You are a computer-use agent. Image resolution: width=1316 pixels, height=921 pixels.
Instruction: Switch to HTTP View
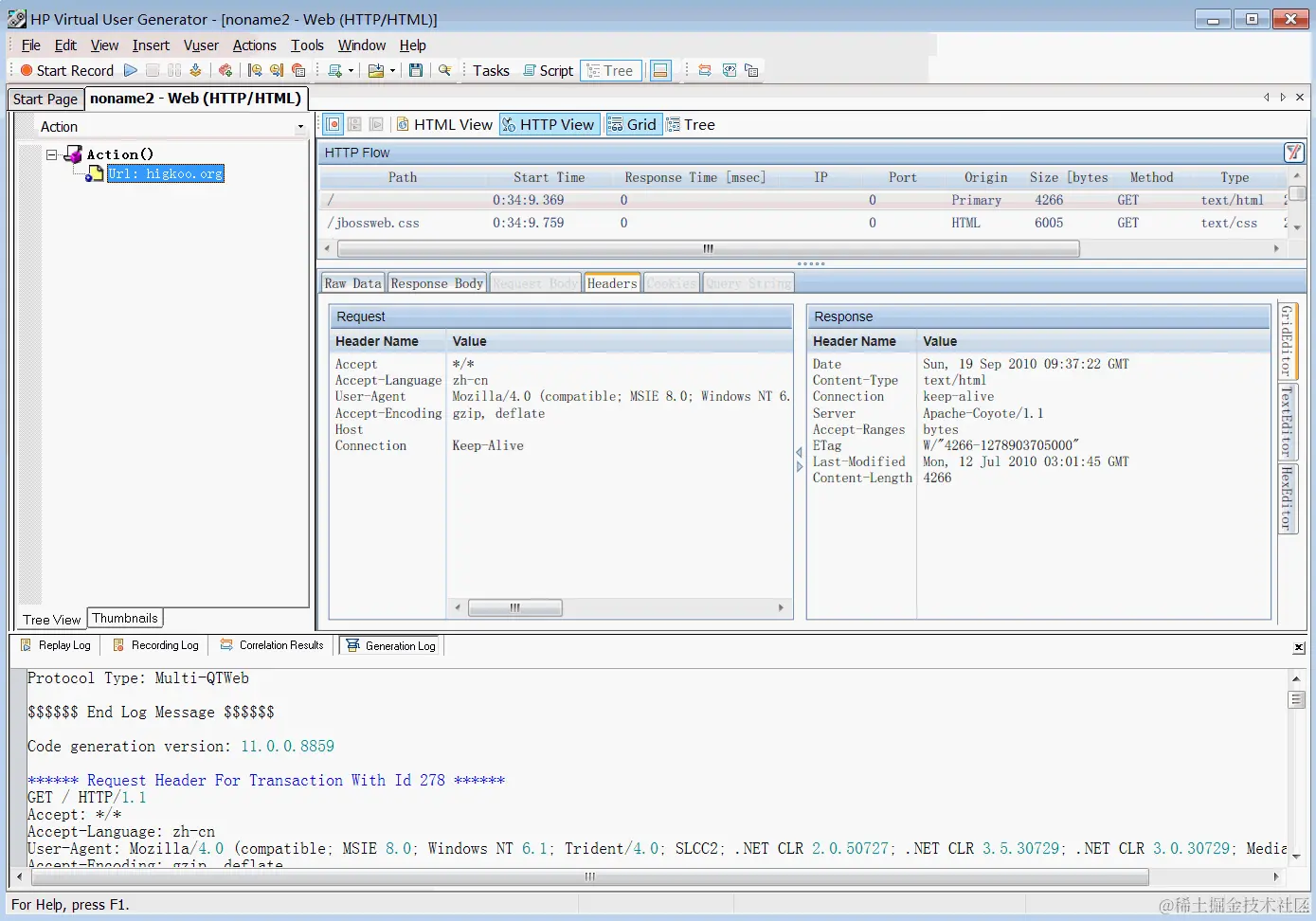click(x=550, y=124)
